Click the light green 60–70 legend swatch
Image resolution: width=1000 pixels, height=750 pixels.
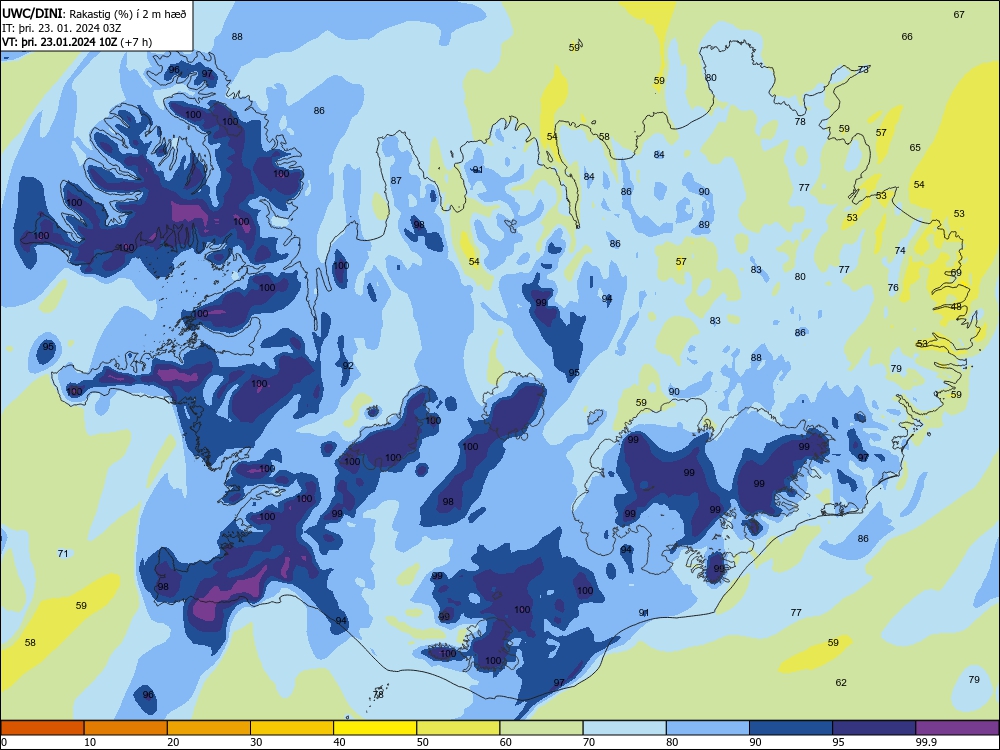coord(541,728)
